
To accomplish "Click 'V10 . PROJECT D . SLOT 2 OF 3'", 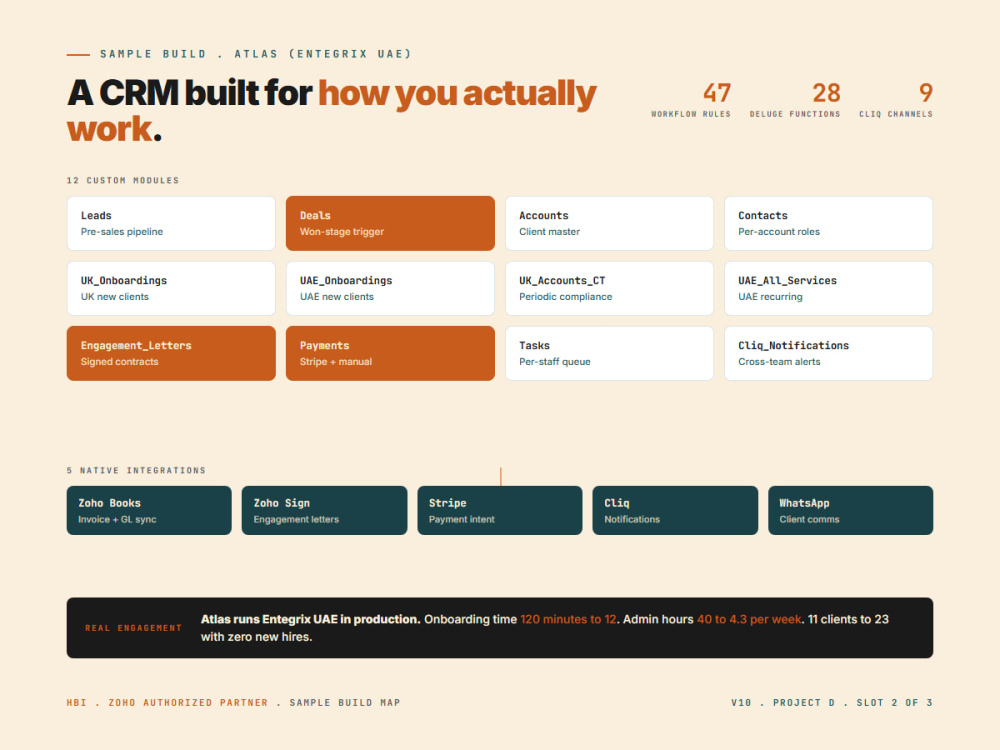I will click(832, 703).
